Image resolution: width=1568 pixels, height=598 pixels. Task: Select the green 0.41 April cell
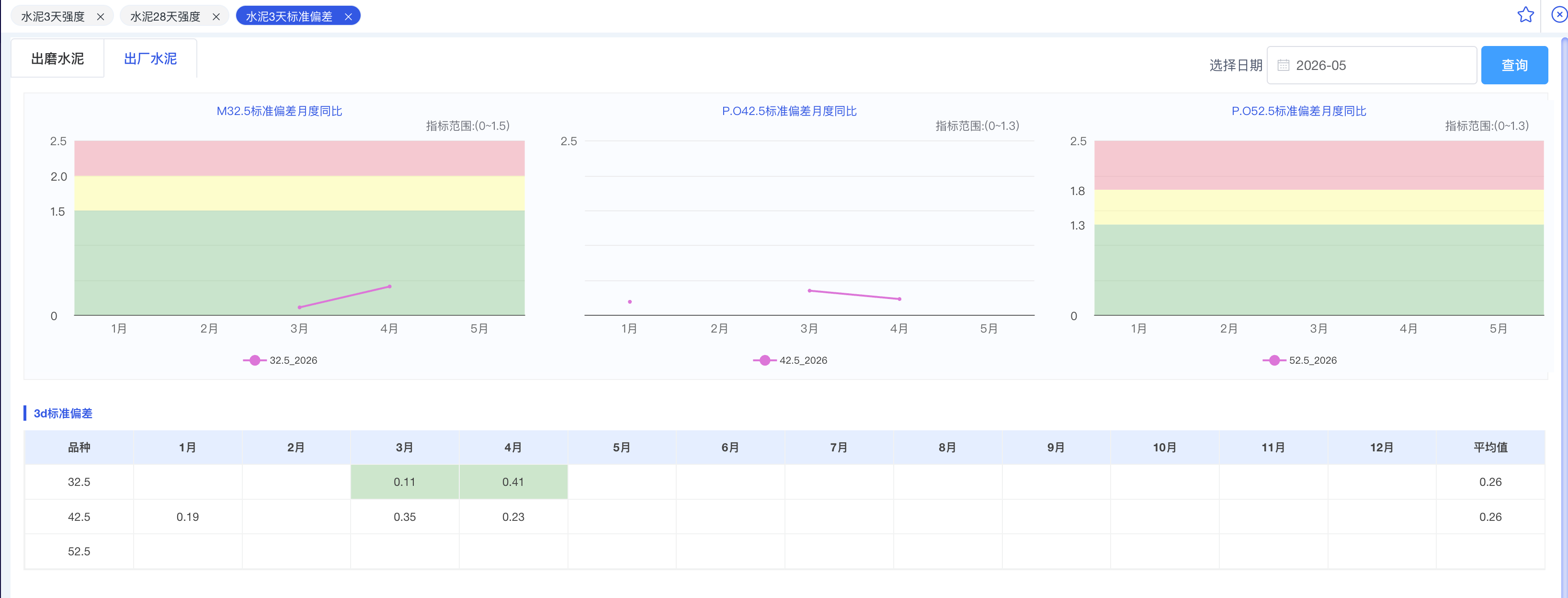click(x=513, y=482)
